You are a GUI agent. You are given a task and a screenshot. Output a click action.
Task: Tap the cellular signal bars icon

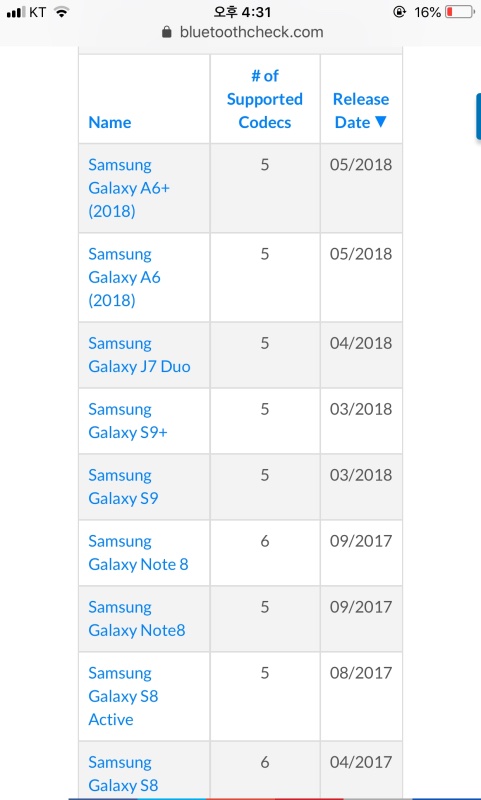pyautogui.click(x=16, y=12)
